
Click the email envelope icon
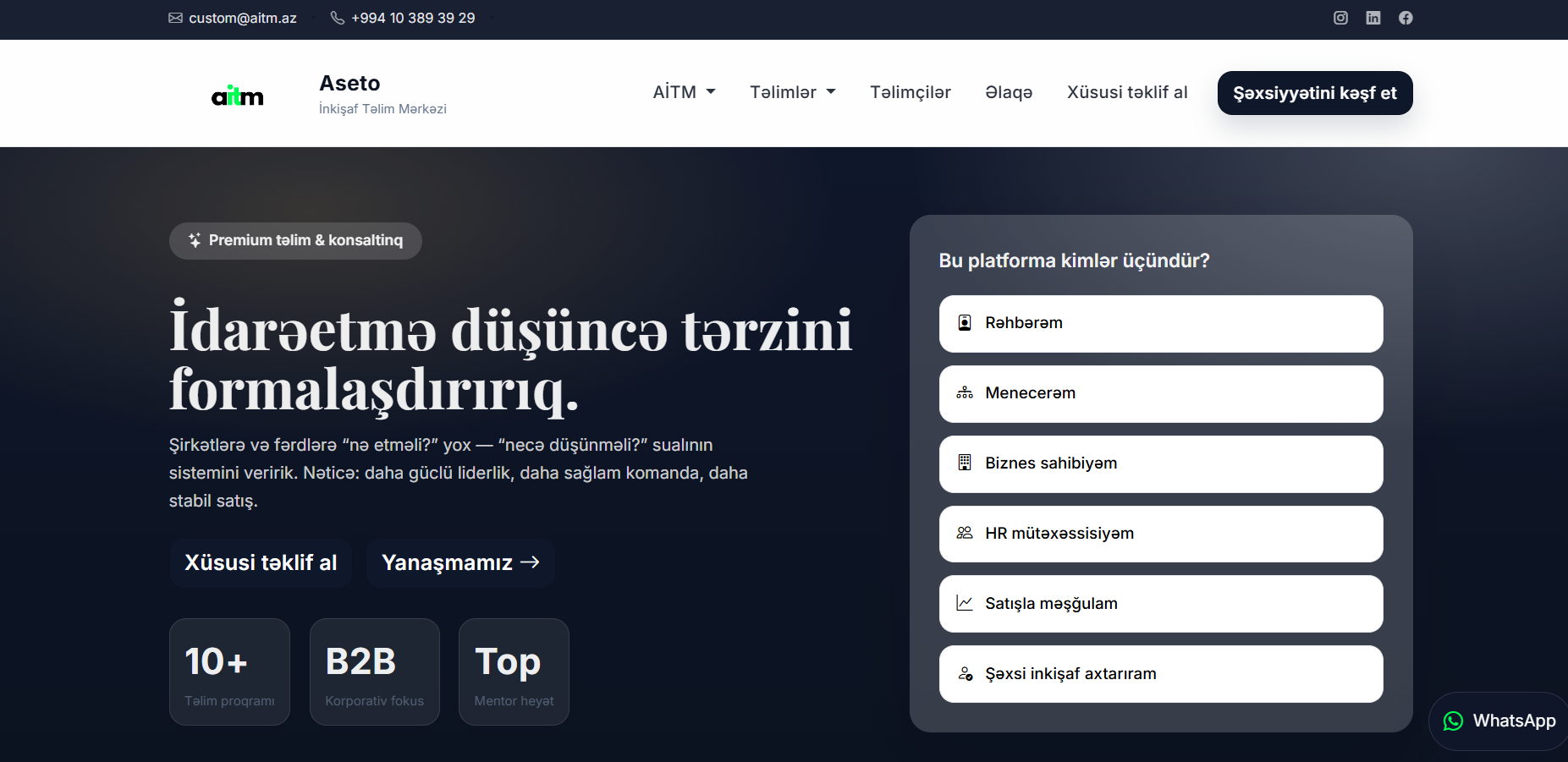coord(175,17)
